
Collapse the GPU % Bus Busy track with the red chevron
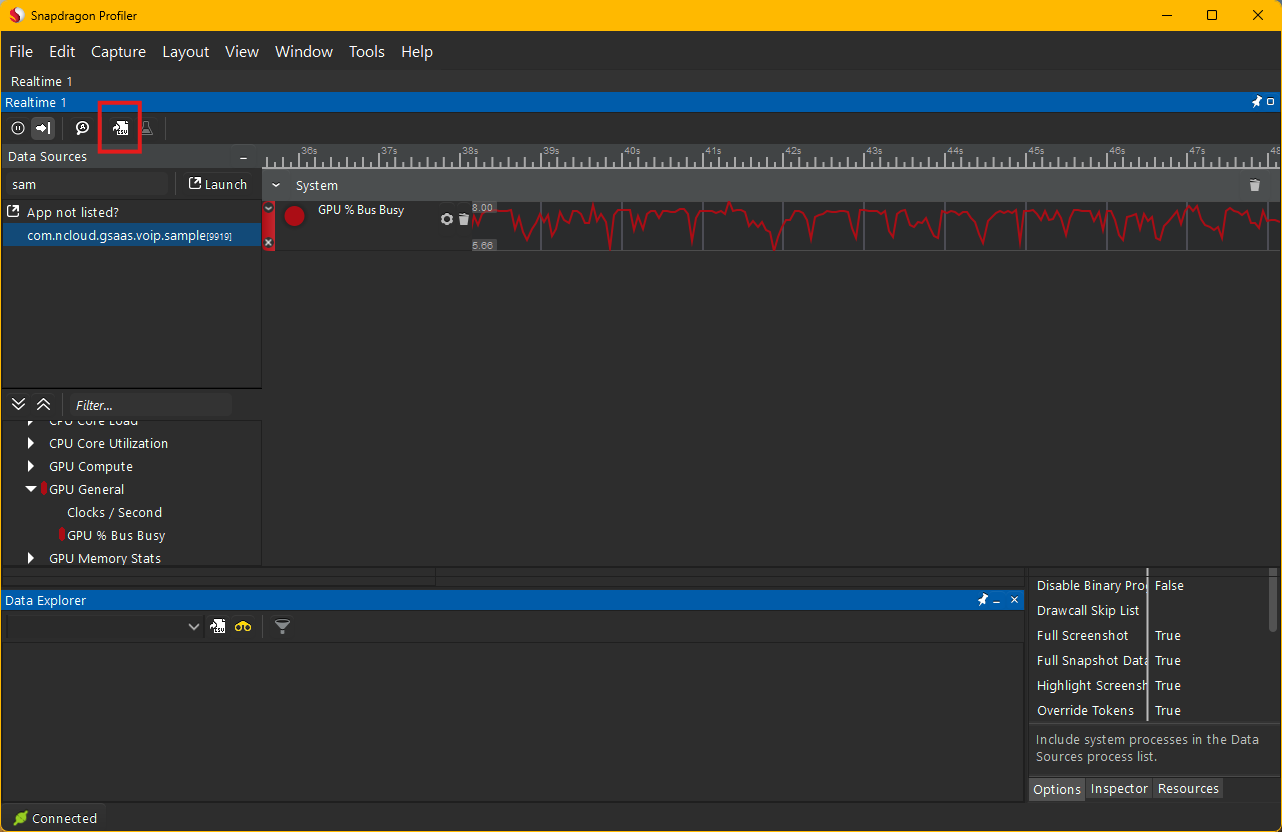[268, 208]
